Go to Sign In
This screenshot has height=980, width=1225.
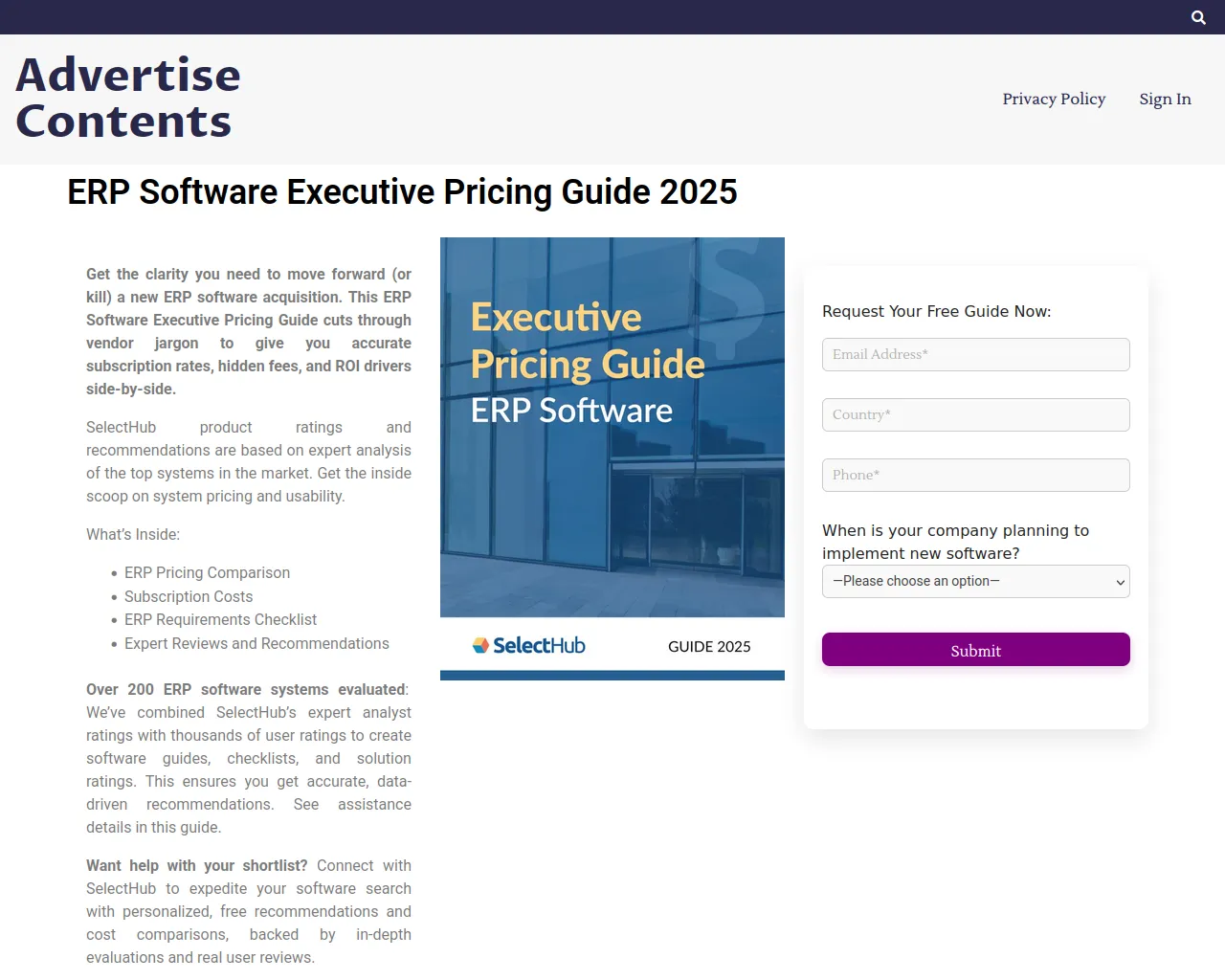coord(1165,99)
